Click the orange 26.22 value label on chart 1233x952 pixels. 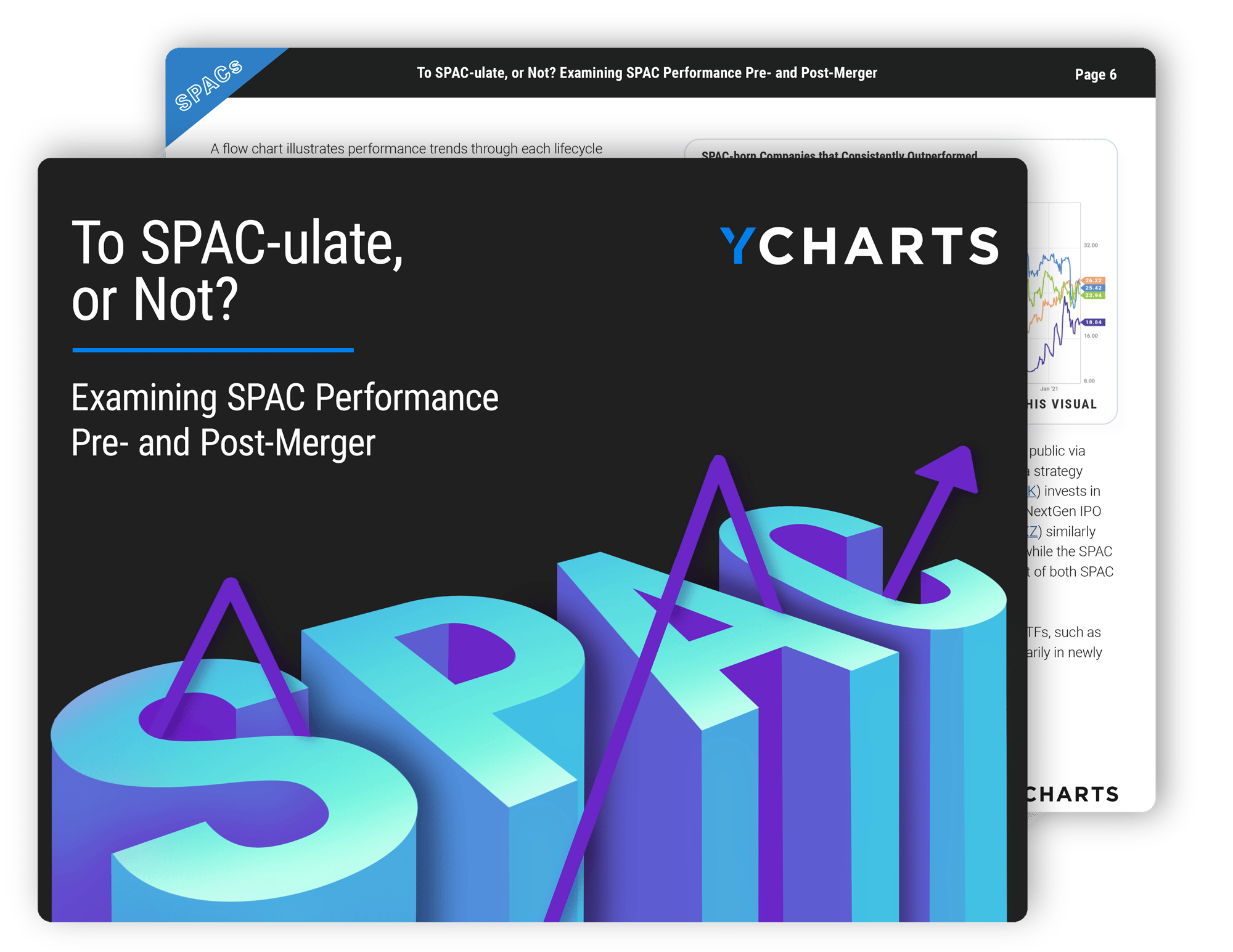tap(1094, 280)
